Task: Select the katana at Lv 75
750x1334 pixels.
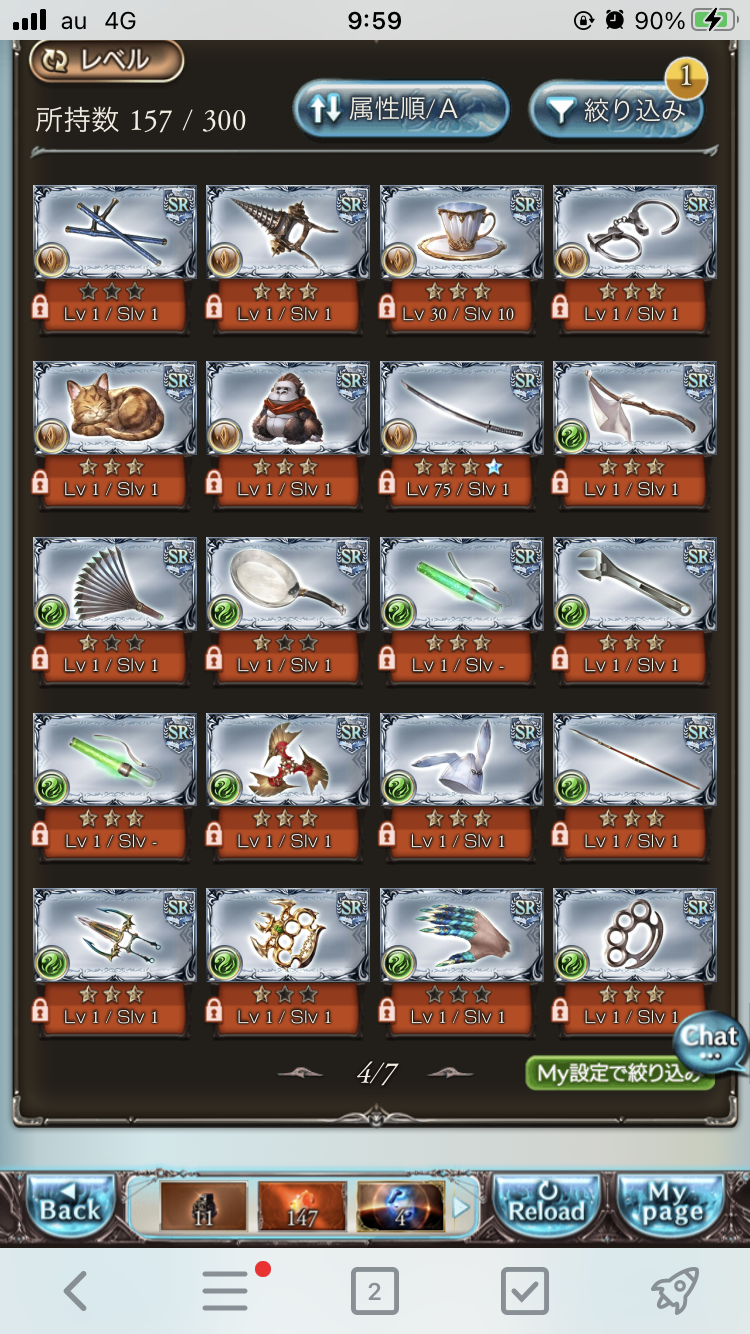Action: click(461, 409)
